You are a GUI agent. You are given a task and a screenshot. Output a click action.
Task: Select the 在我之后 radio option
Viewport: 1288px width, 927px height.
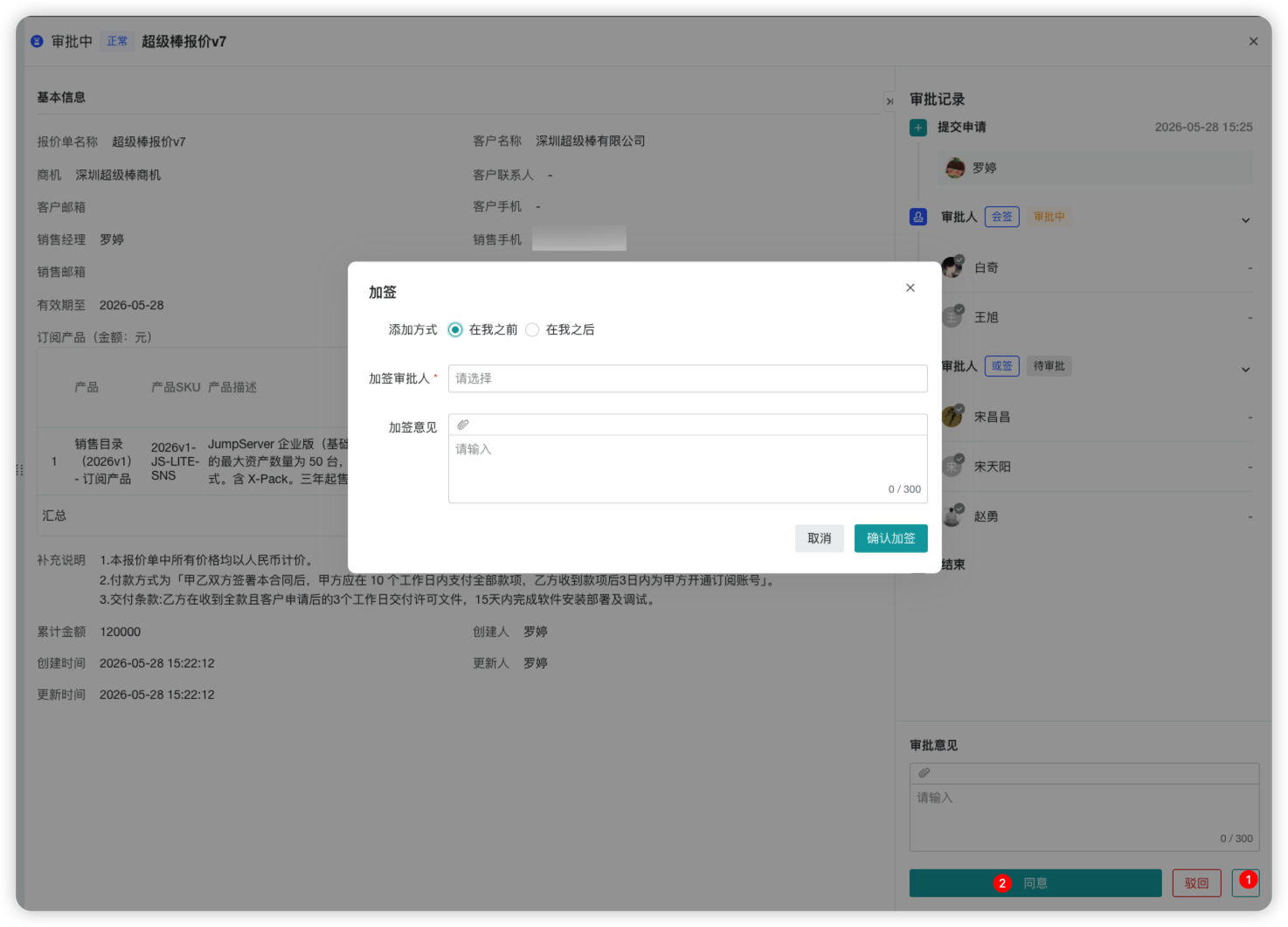point(532,329)
